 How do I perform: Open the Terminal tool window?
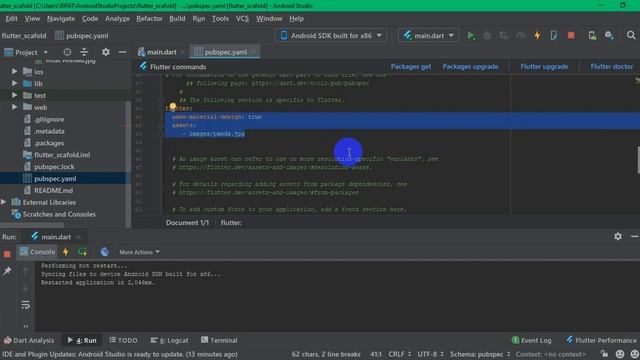(219, 340)
